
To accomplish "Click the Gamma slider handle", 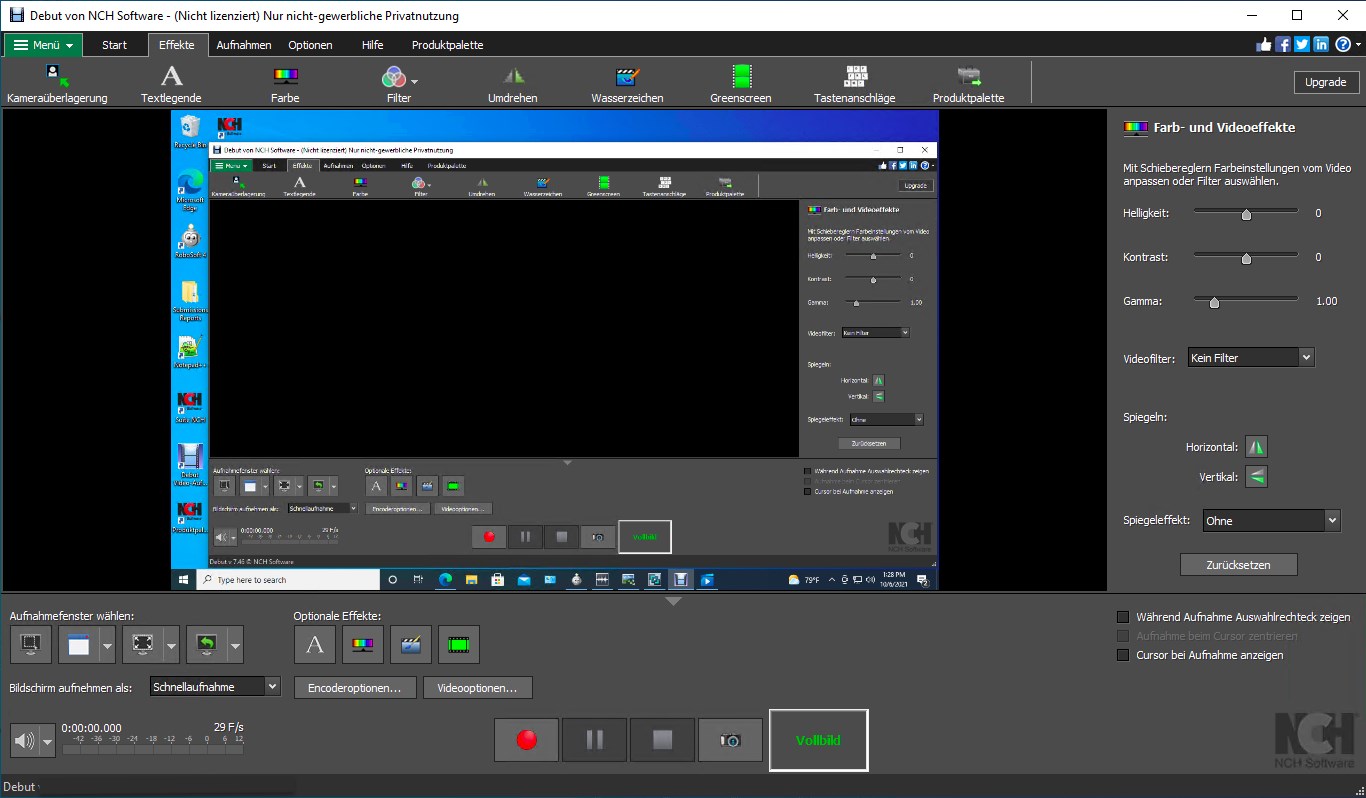I will click(x=1214, y=302).
